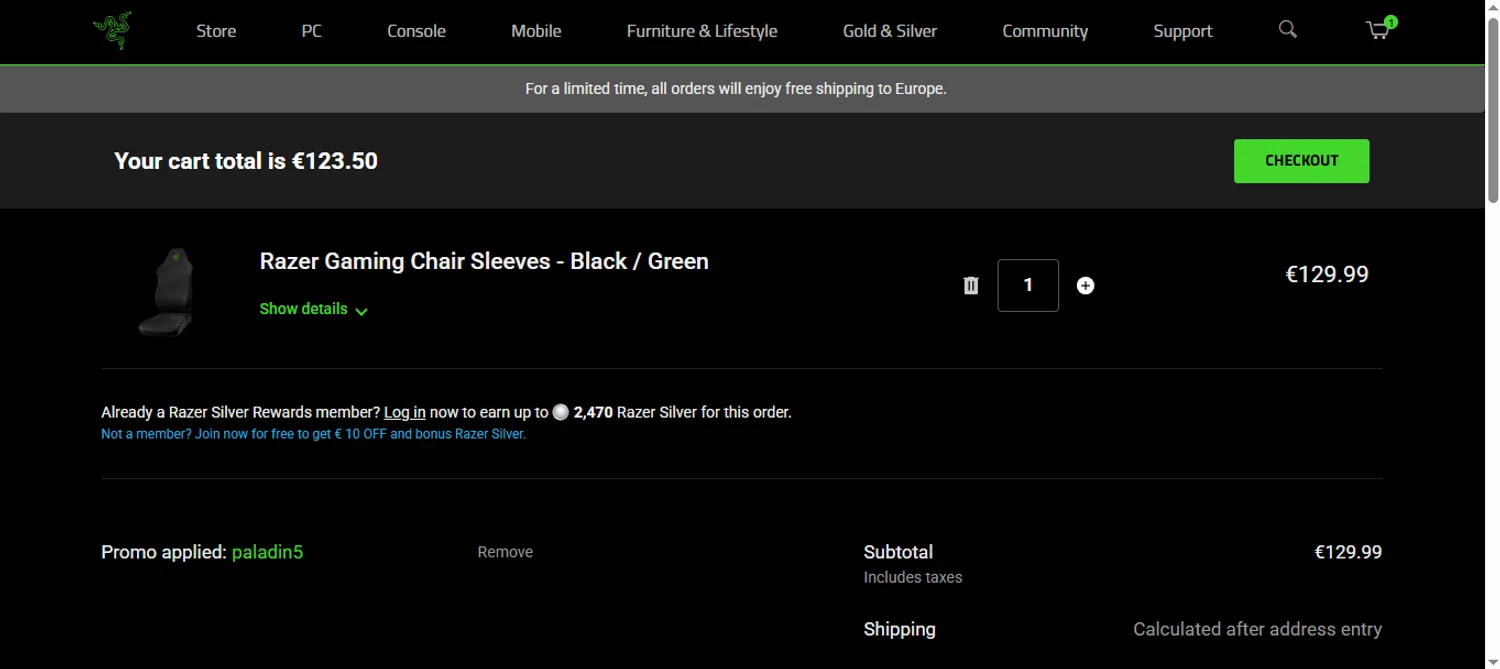Click the Shipping label

point(900,629)
